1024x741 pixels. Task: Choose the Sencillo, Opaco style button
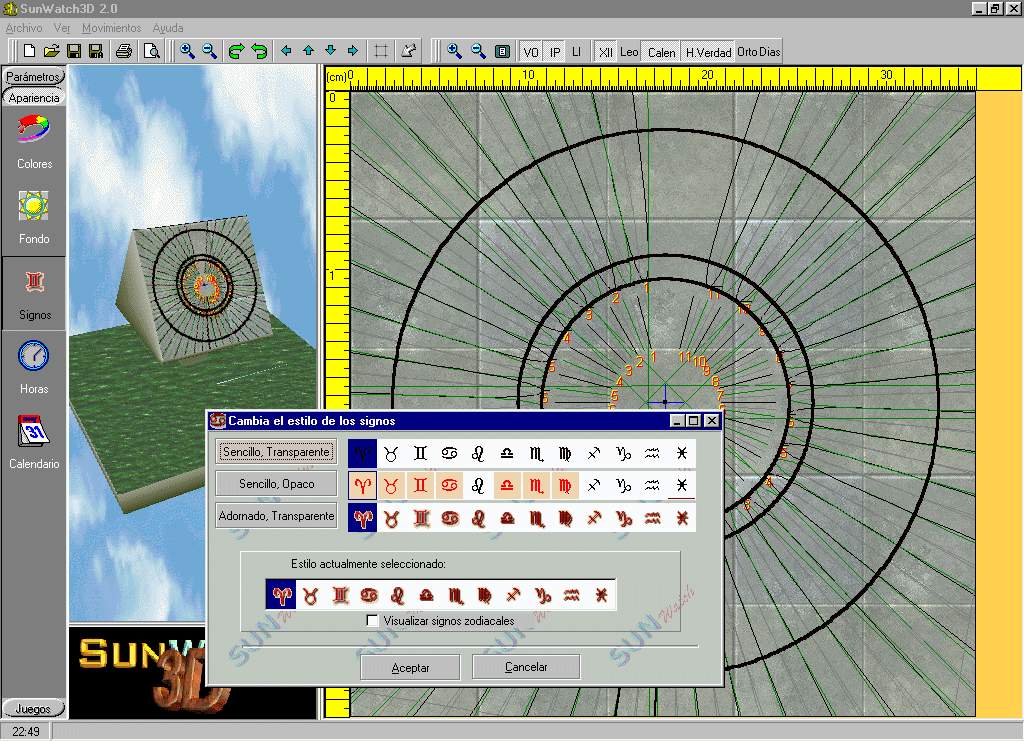277,484
